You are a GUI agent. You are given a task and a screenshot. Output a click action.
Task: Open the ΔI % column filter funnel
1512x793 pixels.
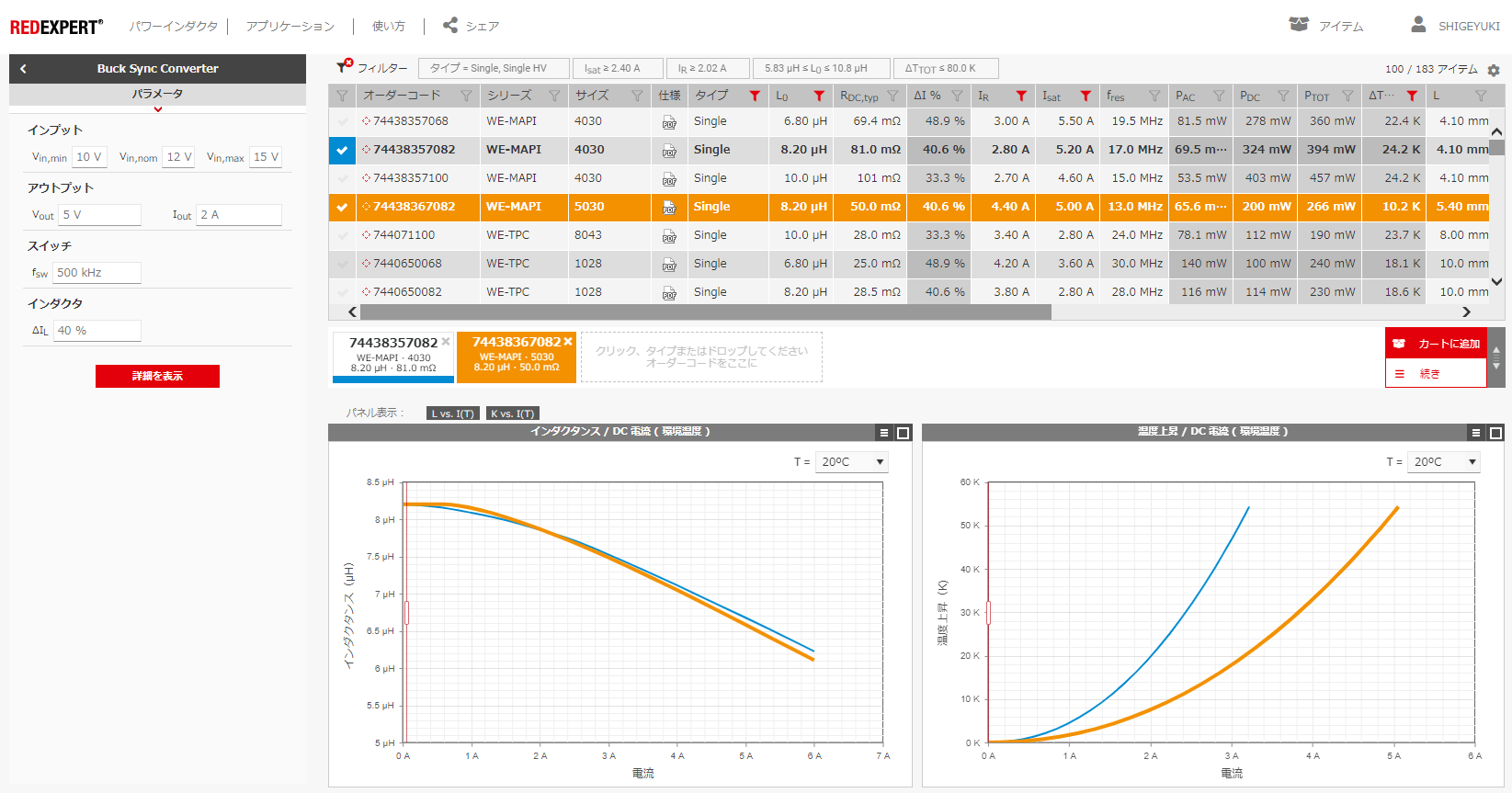[x=957, y=96]
